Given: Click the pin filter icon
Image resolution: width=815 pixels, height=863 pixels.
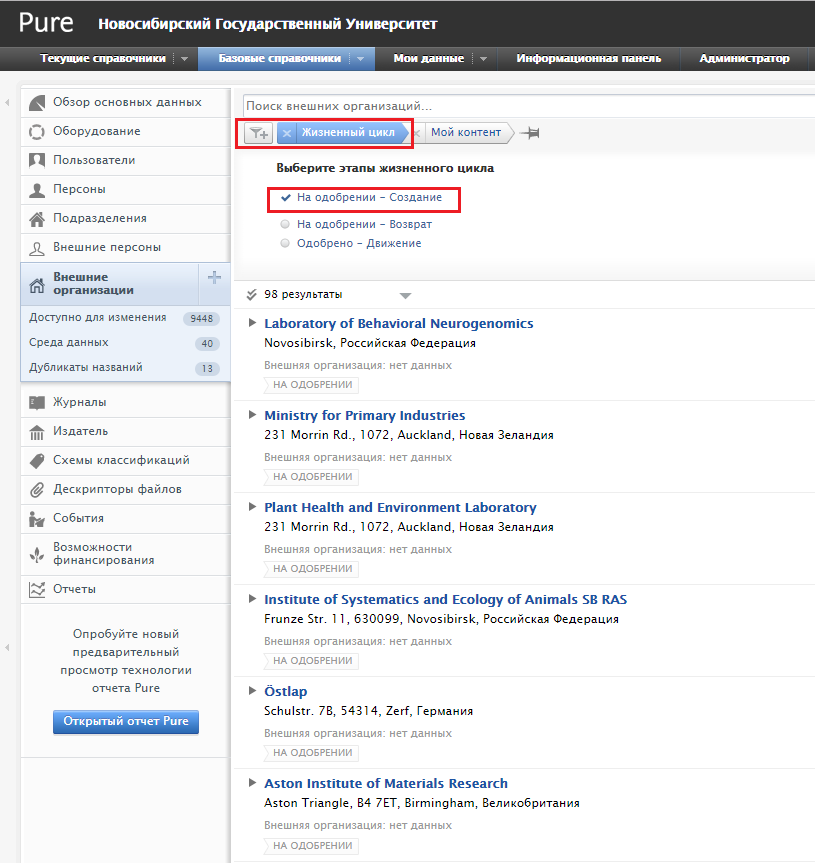Looking at the screenshot, I should pos(530,133).
